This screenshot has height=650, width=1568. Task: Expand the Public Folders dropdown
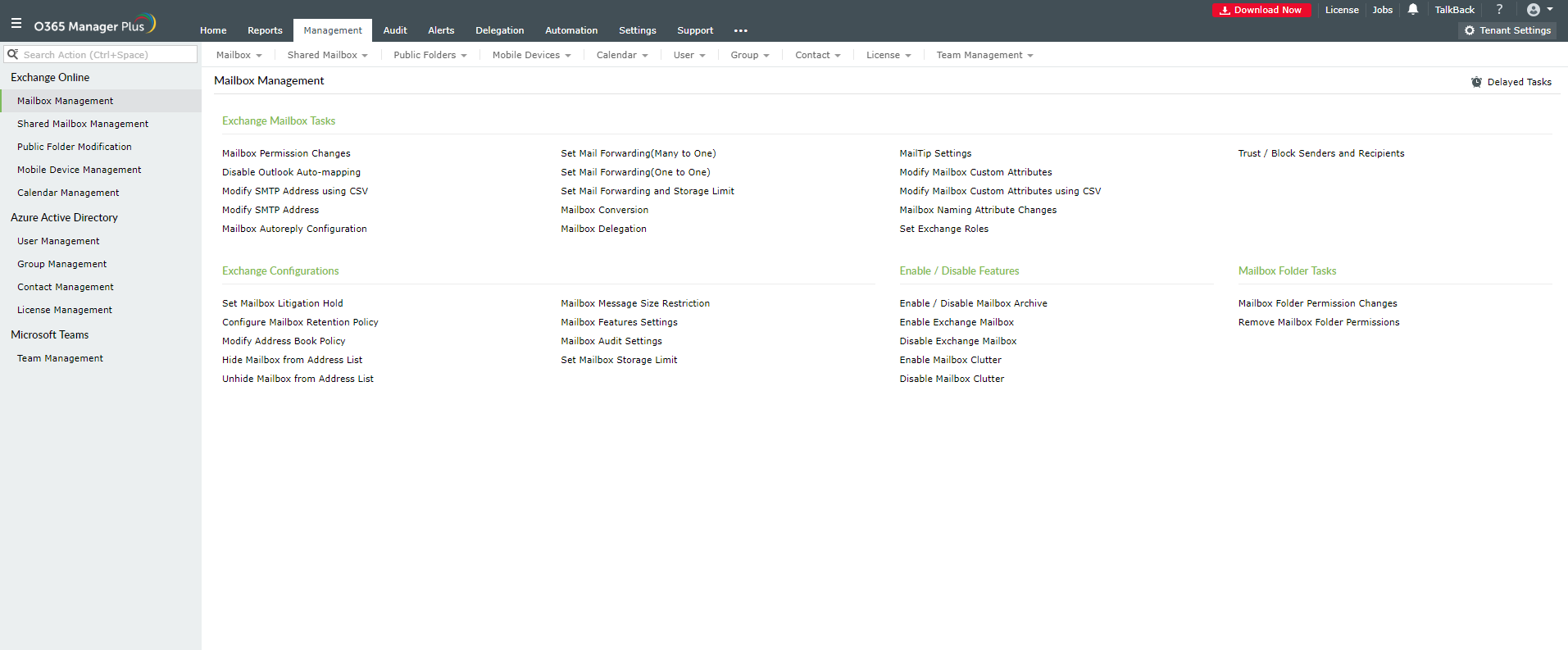[x=429, y=55]
